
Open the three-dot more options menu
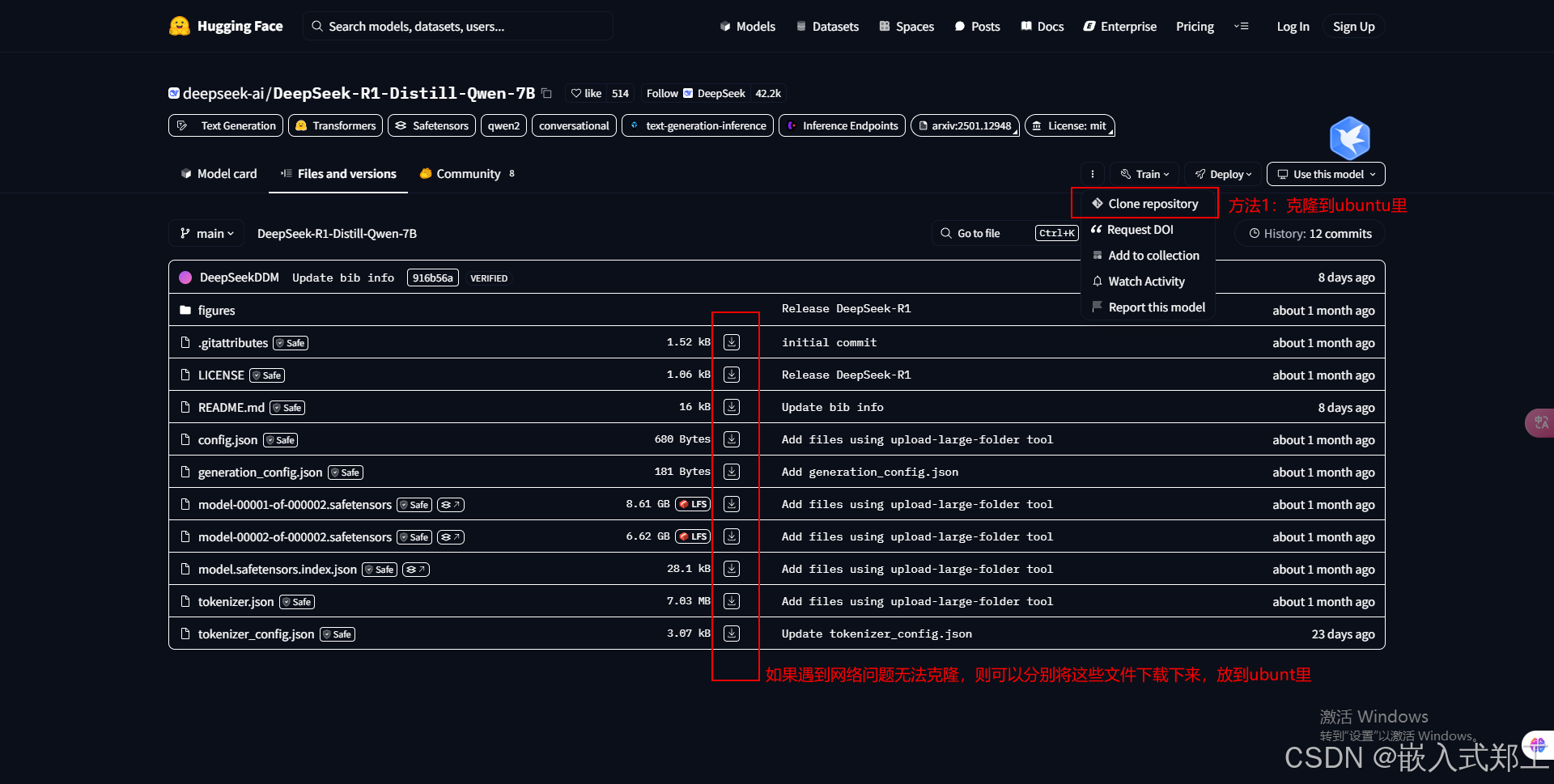[1092, 174]
